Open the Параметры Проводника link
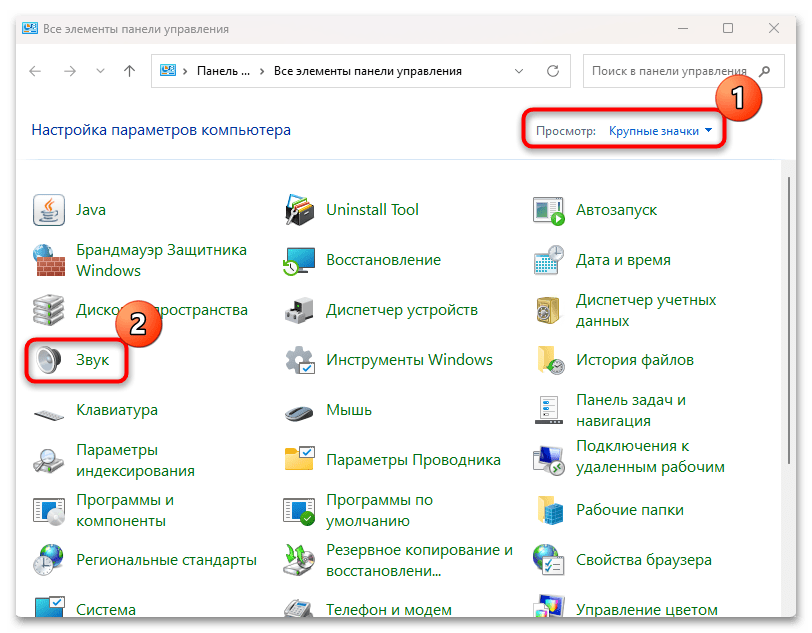This screenshot has height=633, width=812. [413, 460]
